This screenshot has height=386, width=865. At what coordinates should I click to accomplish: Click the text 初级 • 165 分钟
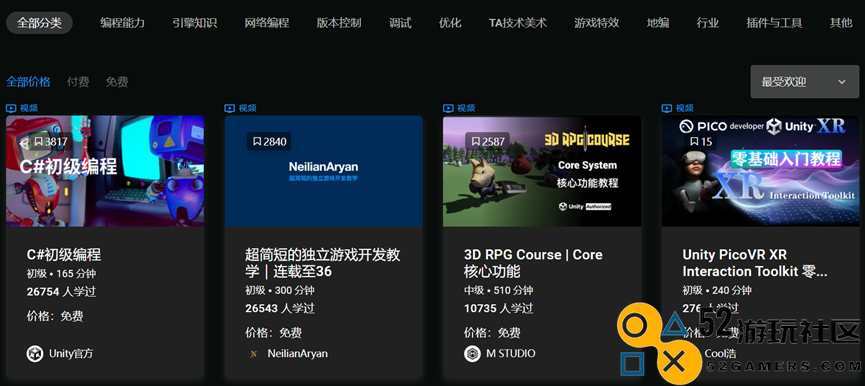pos(61,274)
